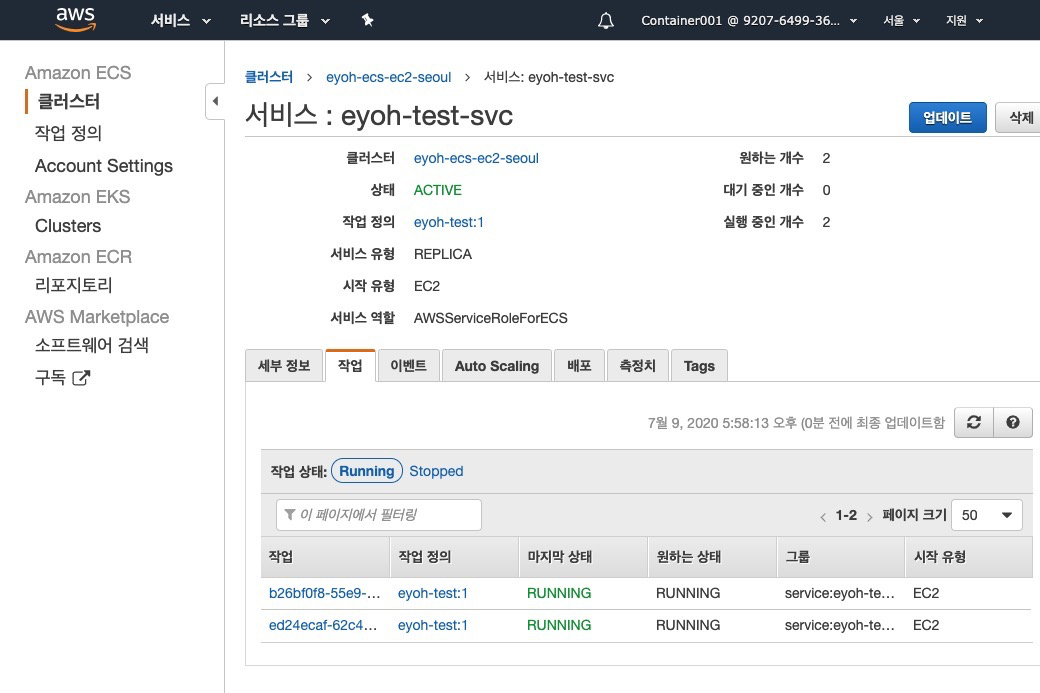The height and width of the screenshot is (693, 1040).
Task: Go to the next page arrow
Action: (x=870, y=517)
